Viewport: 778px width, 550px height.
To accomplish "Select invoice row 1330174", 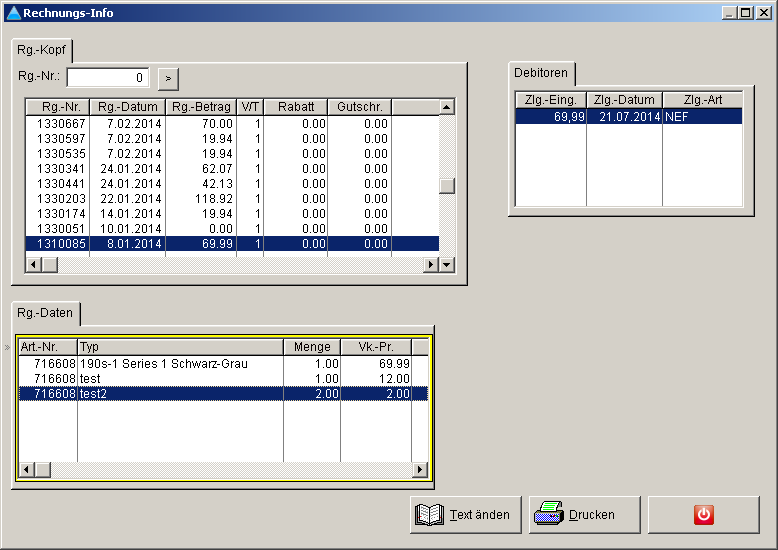I will pyautogui.click(x=232, y=213).
